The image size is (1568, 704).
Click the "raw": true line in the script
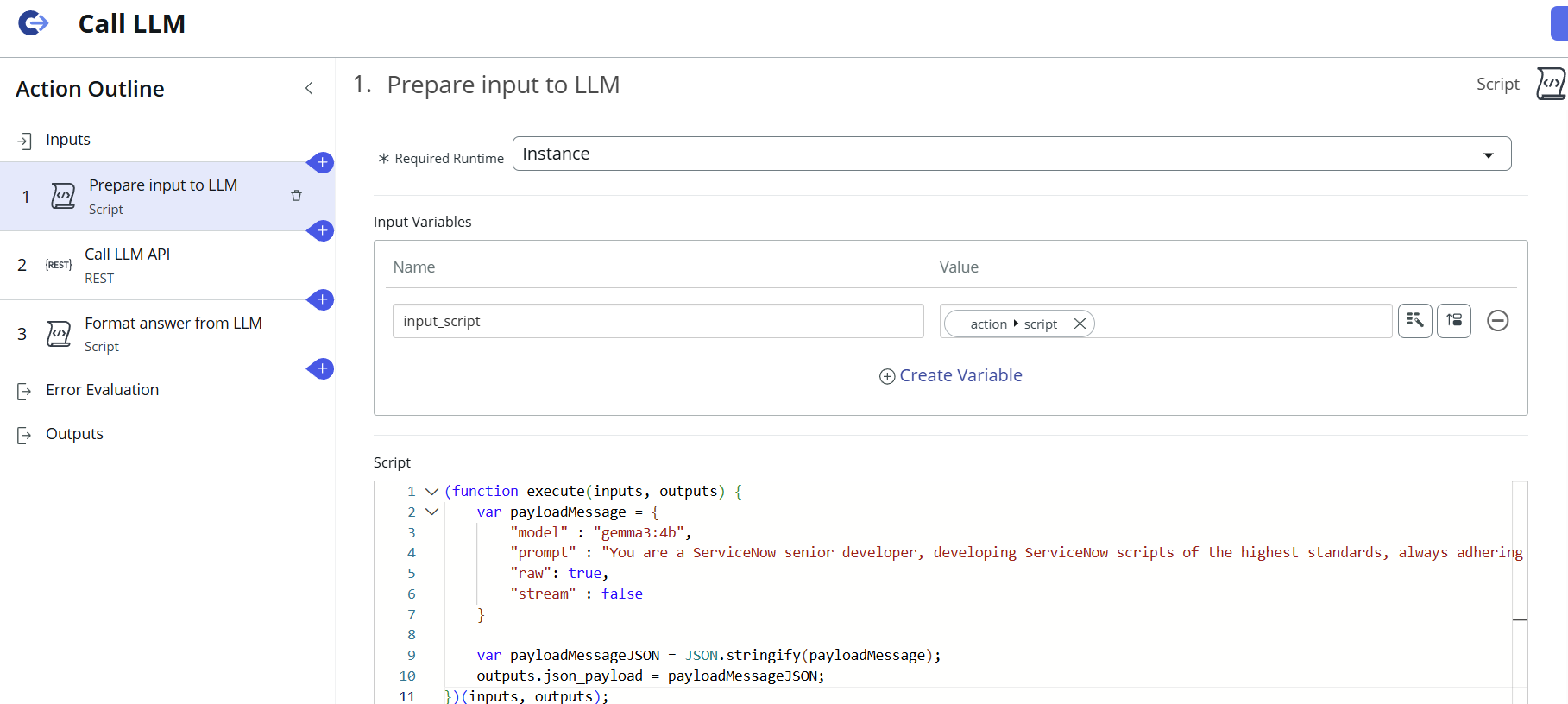559,573
